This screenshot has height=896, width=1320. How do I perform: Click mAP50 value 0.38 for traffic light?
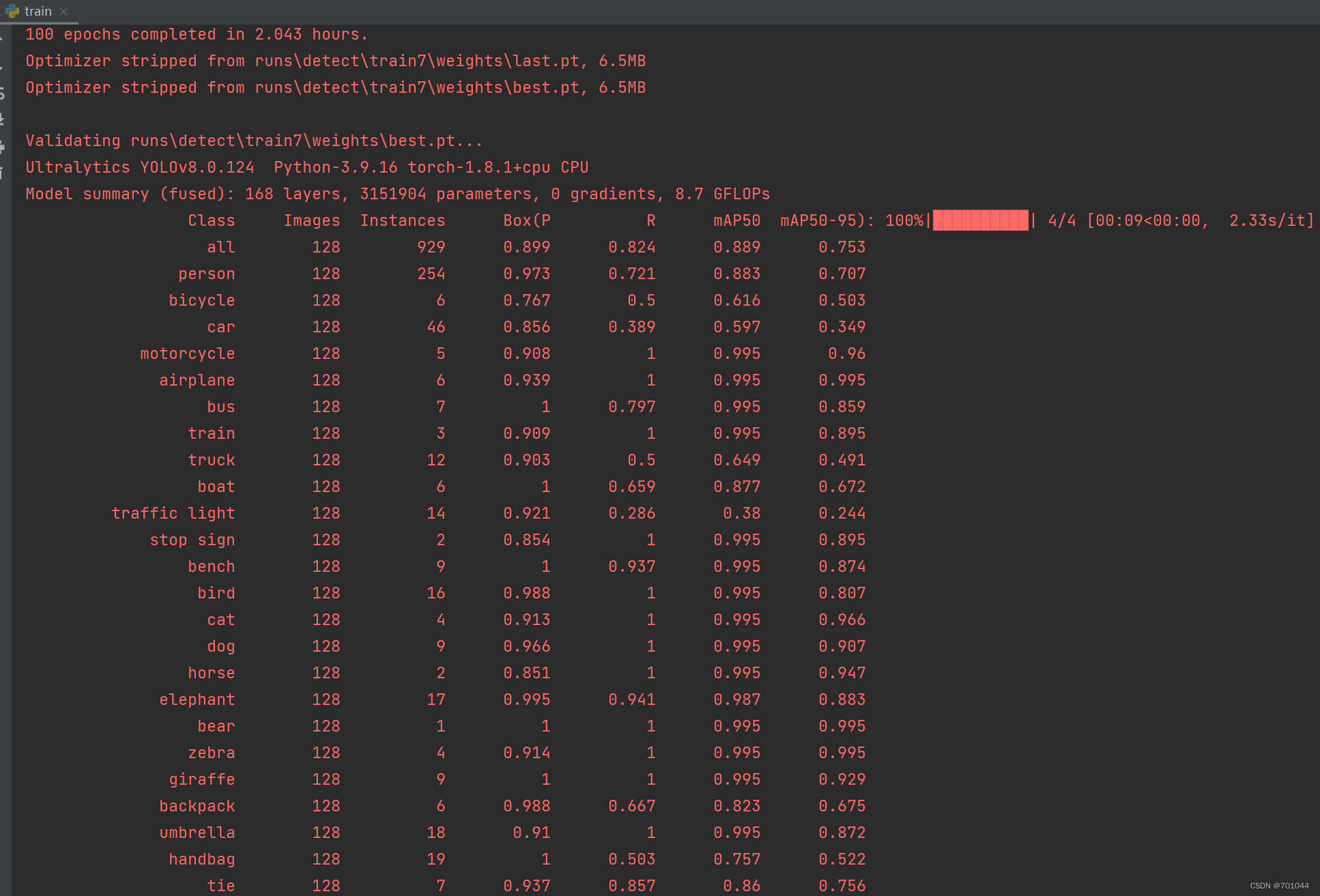coord(742,513)
